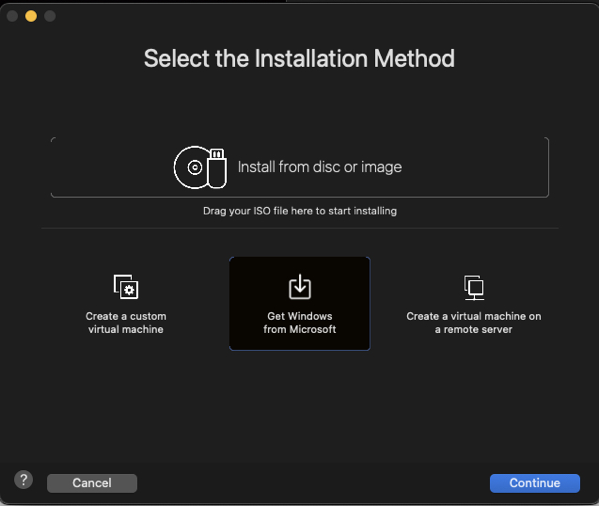Click the gray close window button
The image size is (599, 506).
click(x=12, y=16)
